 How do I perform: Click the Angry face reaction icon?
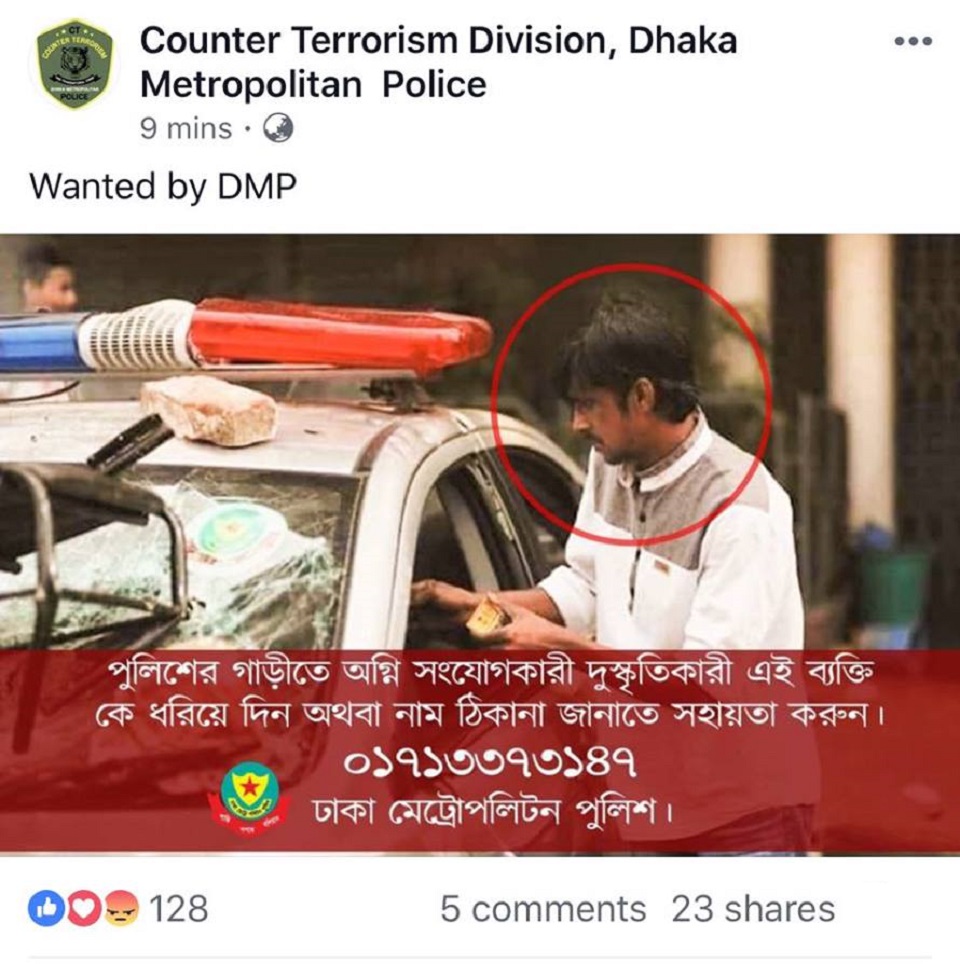click(x=122, y=908)
